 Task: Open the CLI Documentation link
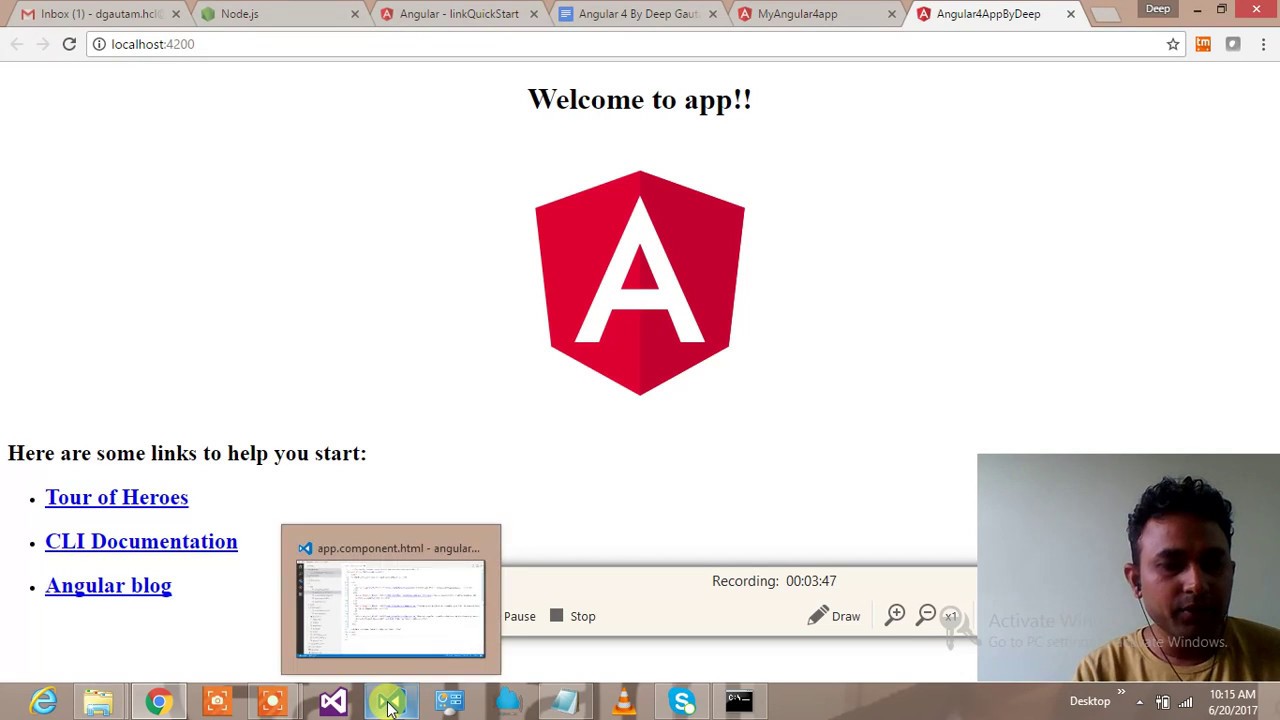(x=141, y=541)
